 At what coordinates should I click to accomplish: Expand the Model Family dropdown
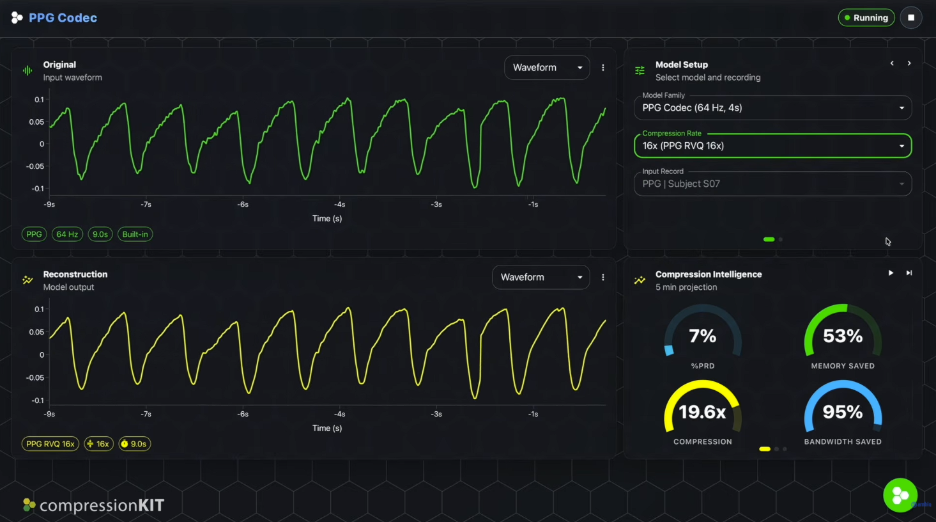[772, 108]
